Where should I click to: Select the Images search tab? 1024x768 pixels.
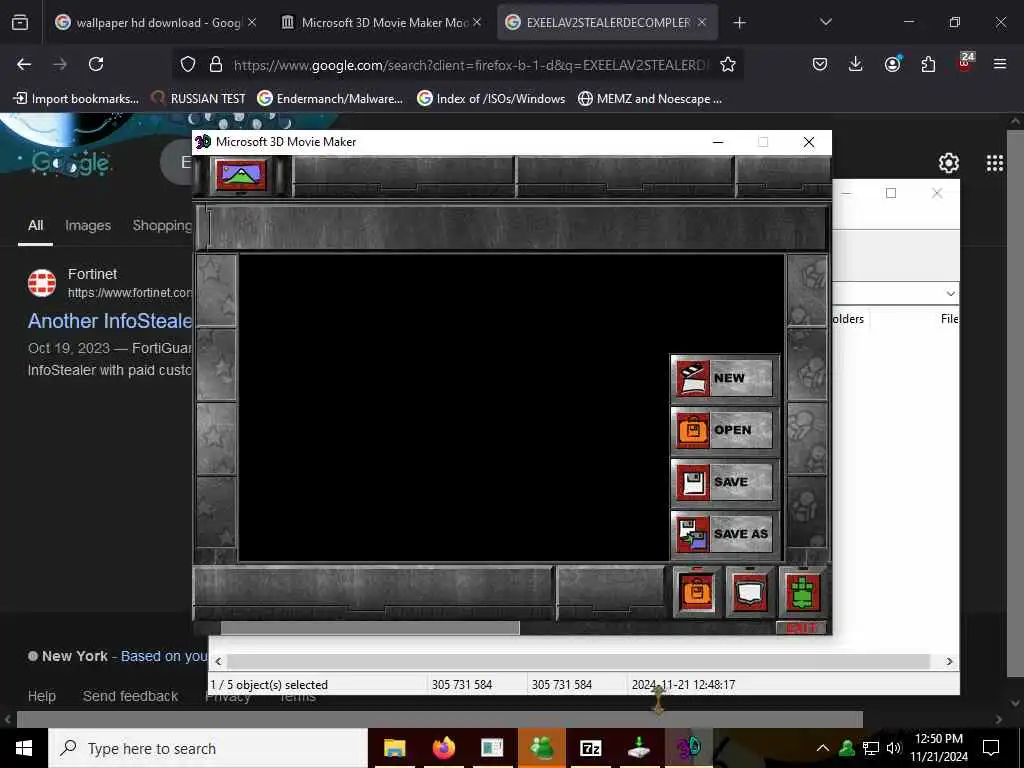(x=88, y=226)
